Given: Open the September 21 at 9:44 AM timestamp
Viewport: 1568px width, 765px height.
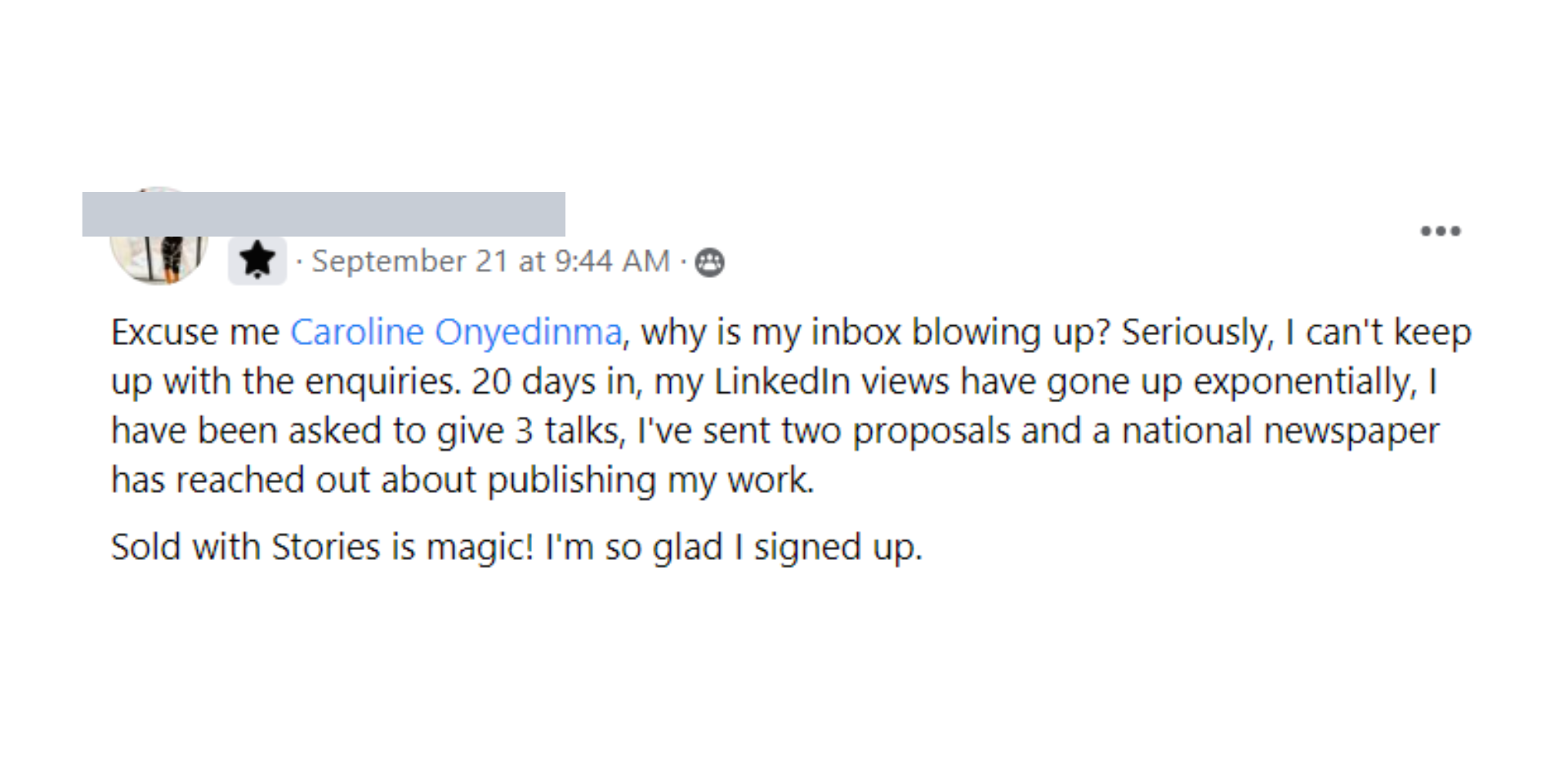Looking at the screenshot, I should click(491, 262).
